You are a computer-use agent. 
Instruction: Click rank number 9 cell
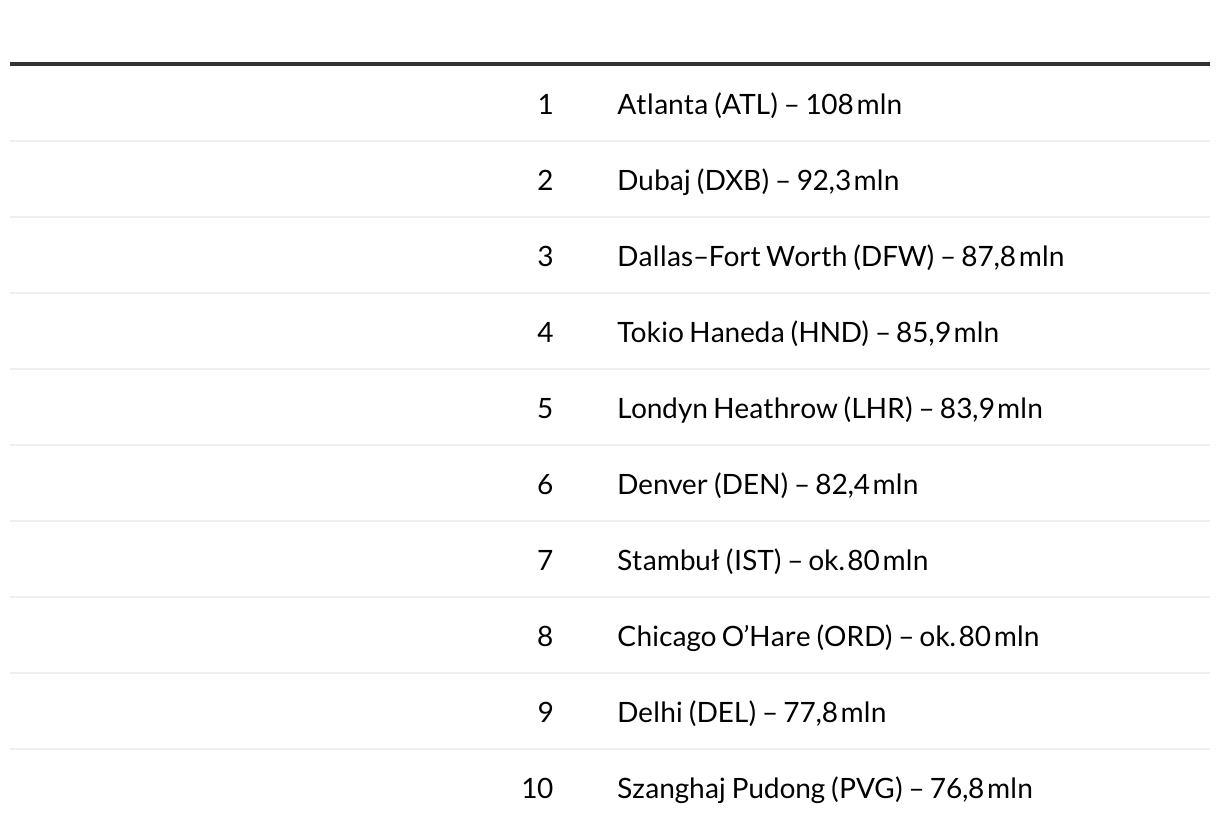(x=545, y=712)
